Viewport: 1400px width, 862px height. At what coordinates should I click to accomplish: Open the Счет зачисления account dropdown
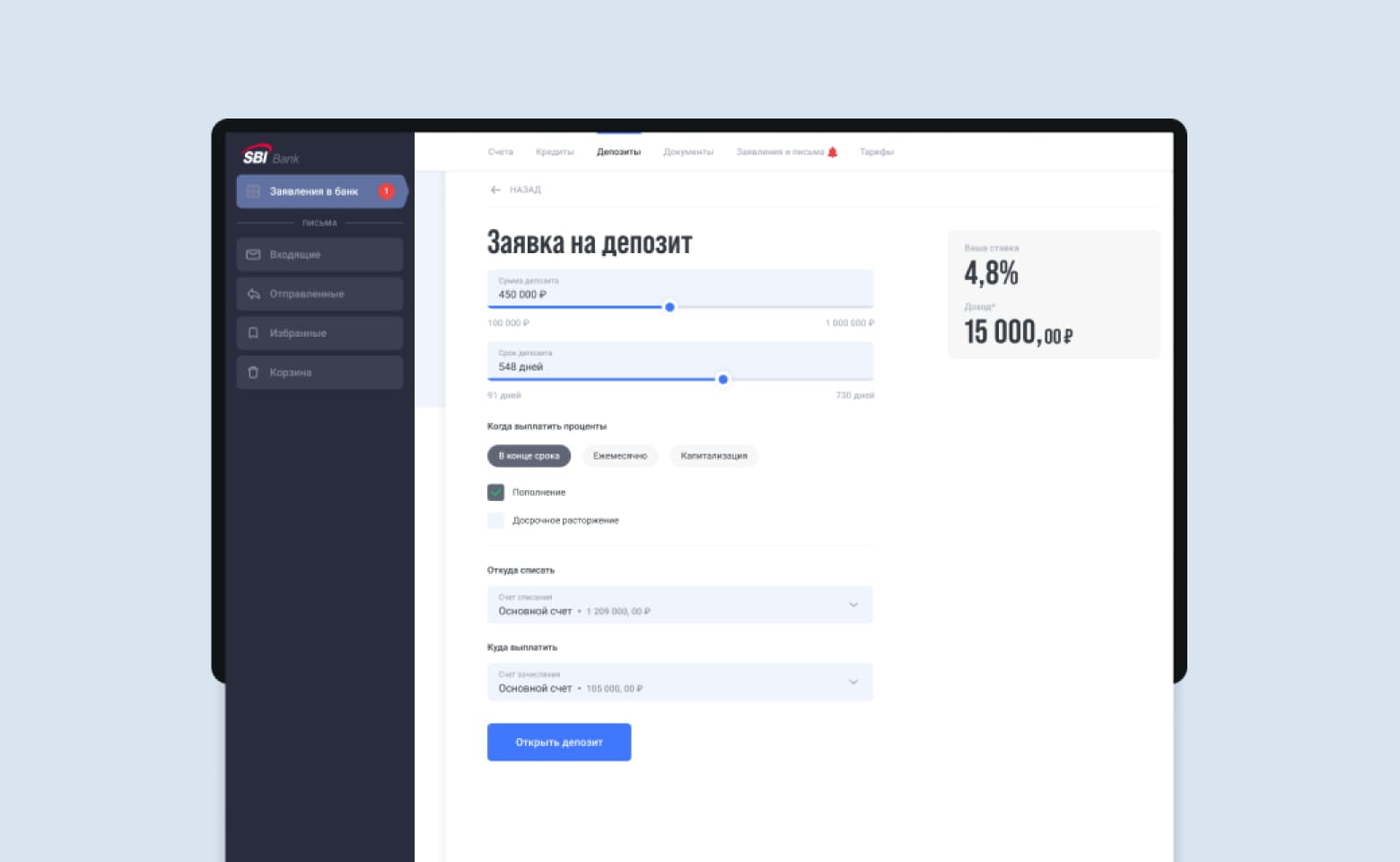tap(680, 682)
